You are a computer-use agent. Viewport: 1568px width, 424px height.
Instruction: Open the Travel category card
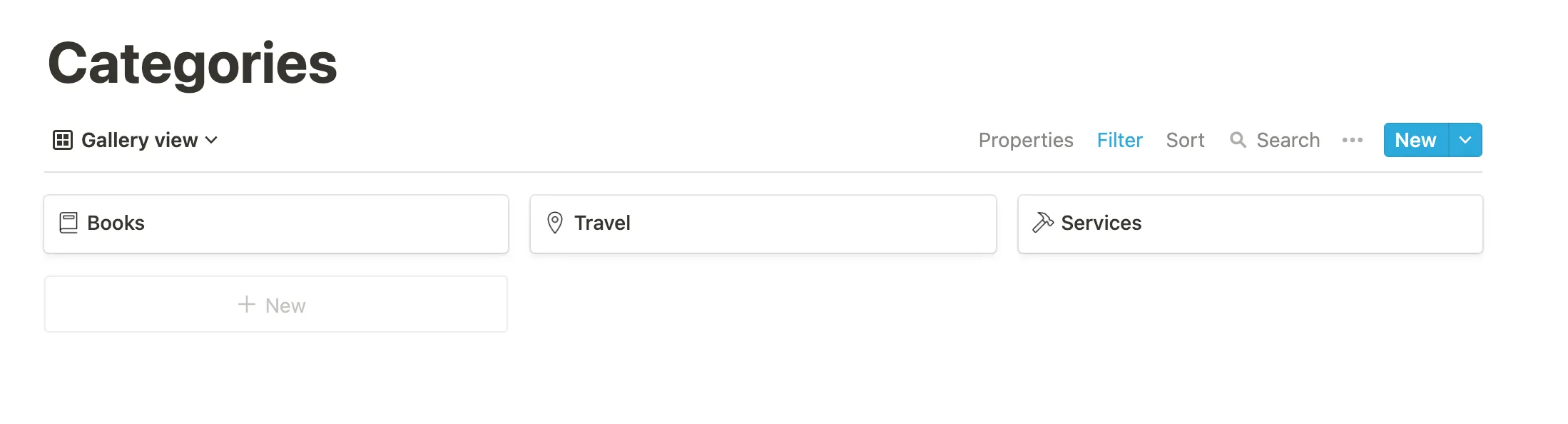point(763,223)
